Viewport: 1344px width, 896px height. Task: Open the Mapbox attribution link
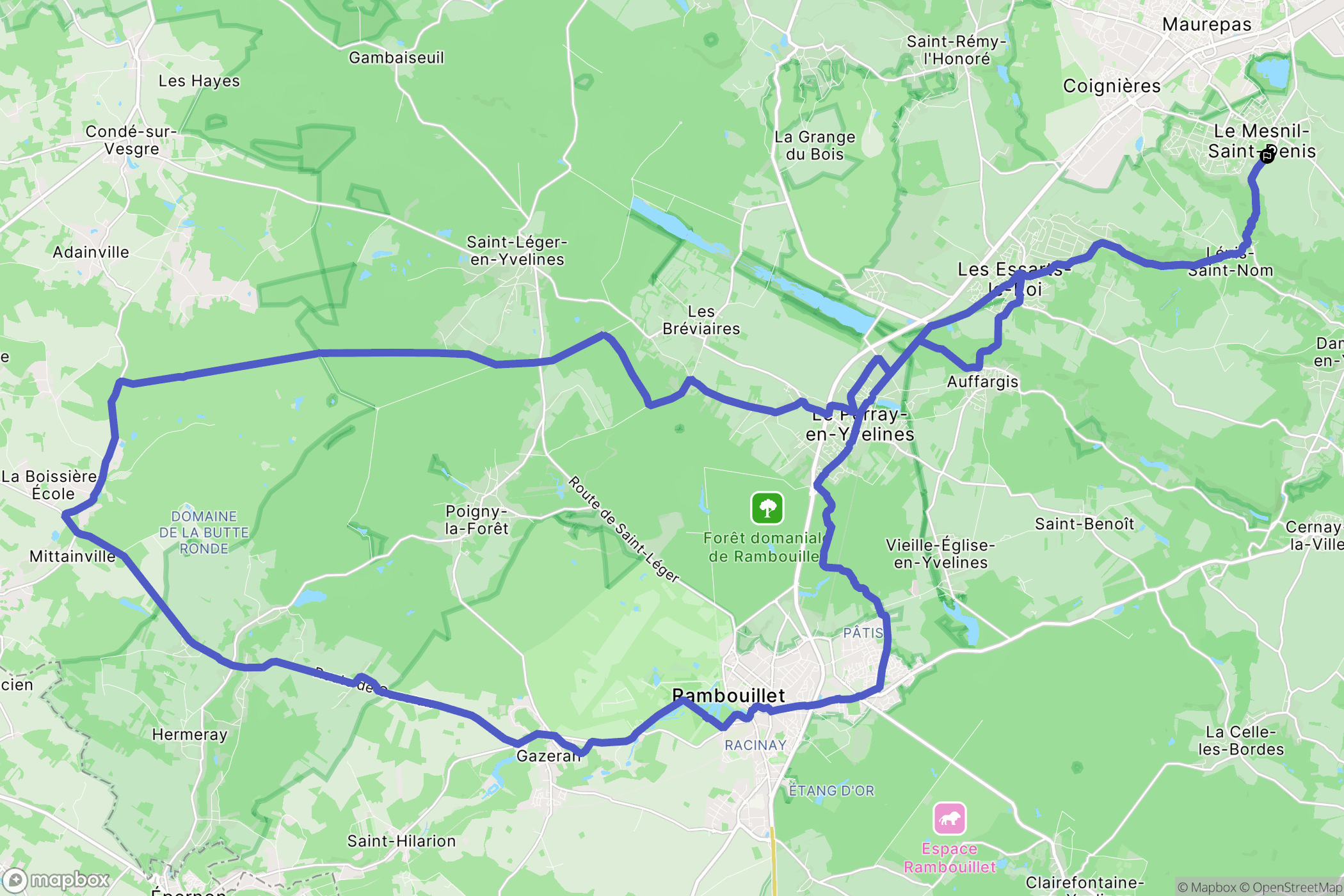tap(1206, 887)
